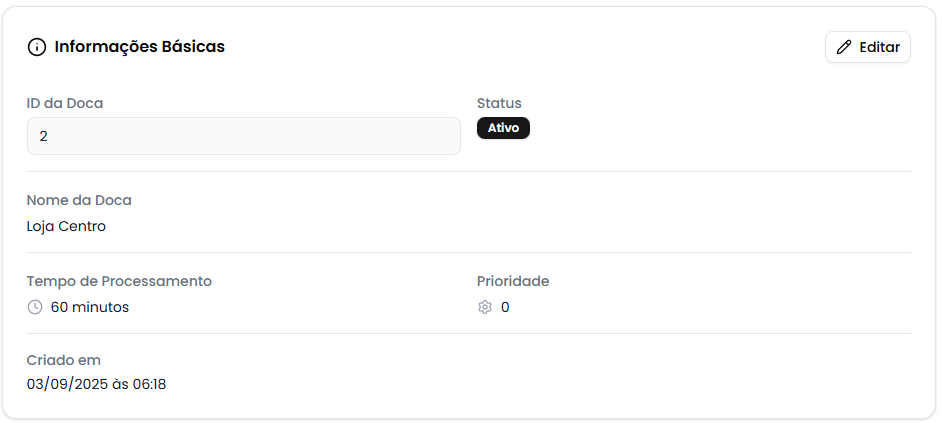Click the Criado em label
The width and height of the screenshot is (942, 423).
click(x=64, y=360)
